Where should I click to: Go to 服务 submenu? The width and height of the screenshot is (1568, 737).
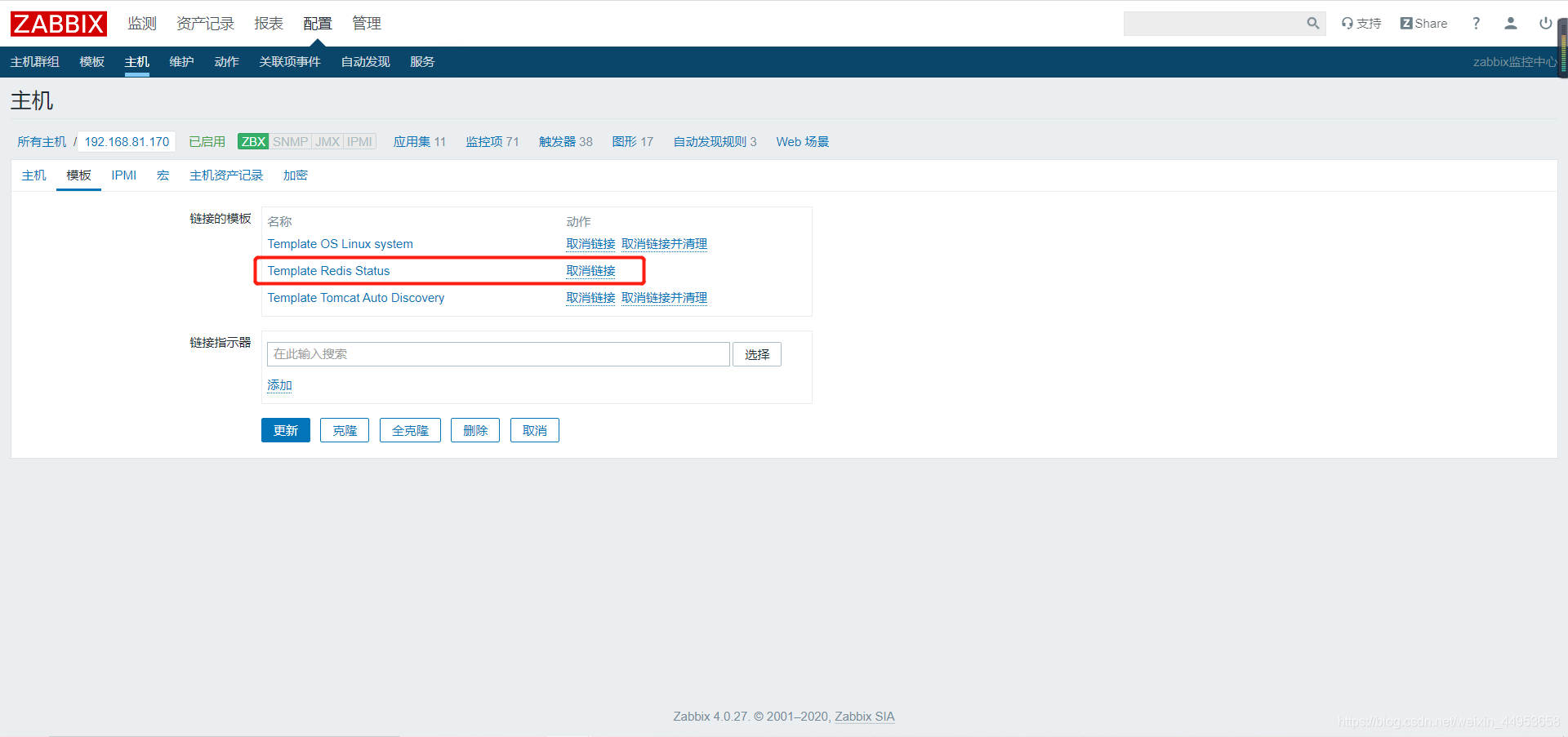(422, 62)
